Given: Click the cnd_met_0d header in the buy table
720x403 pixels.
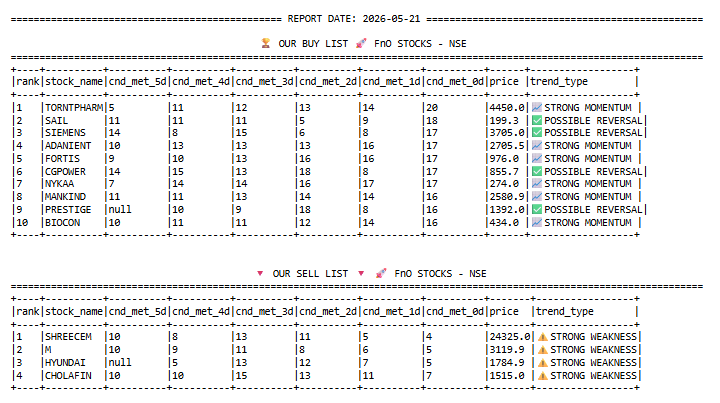Looking at the screenshot, I should [455, 82].
